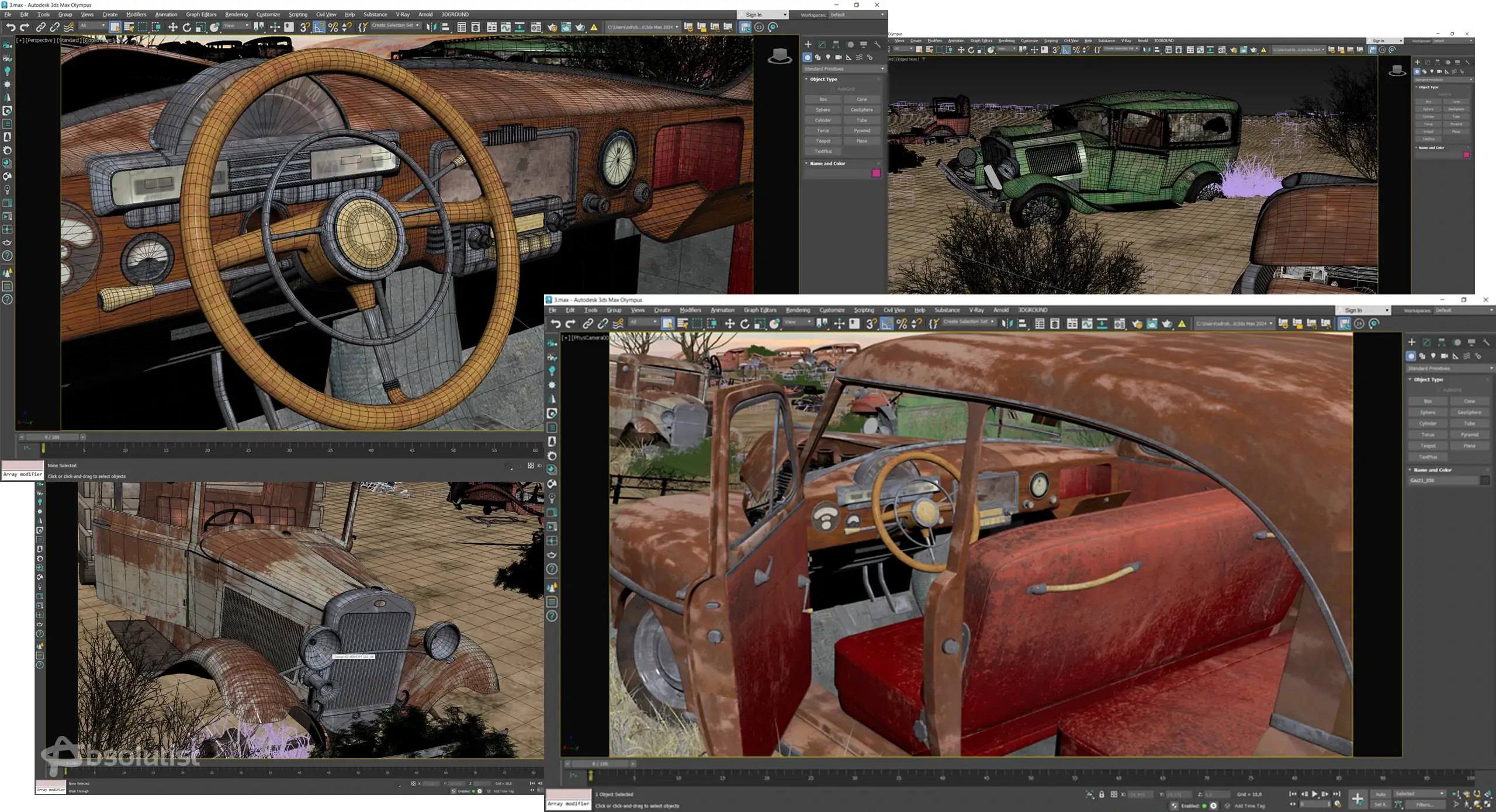Click the yellow warning icon in bottom-right toolbar

[x=1182, y=324]
